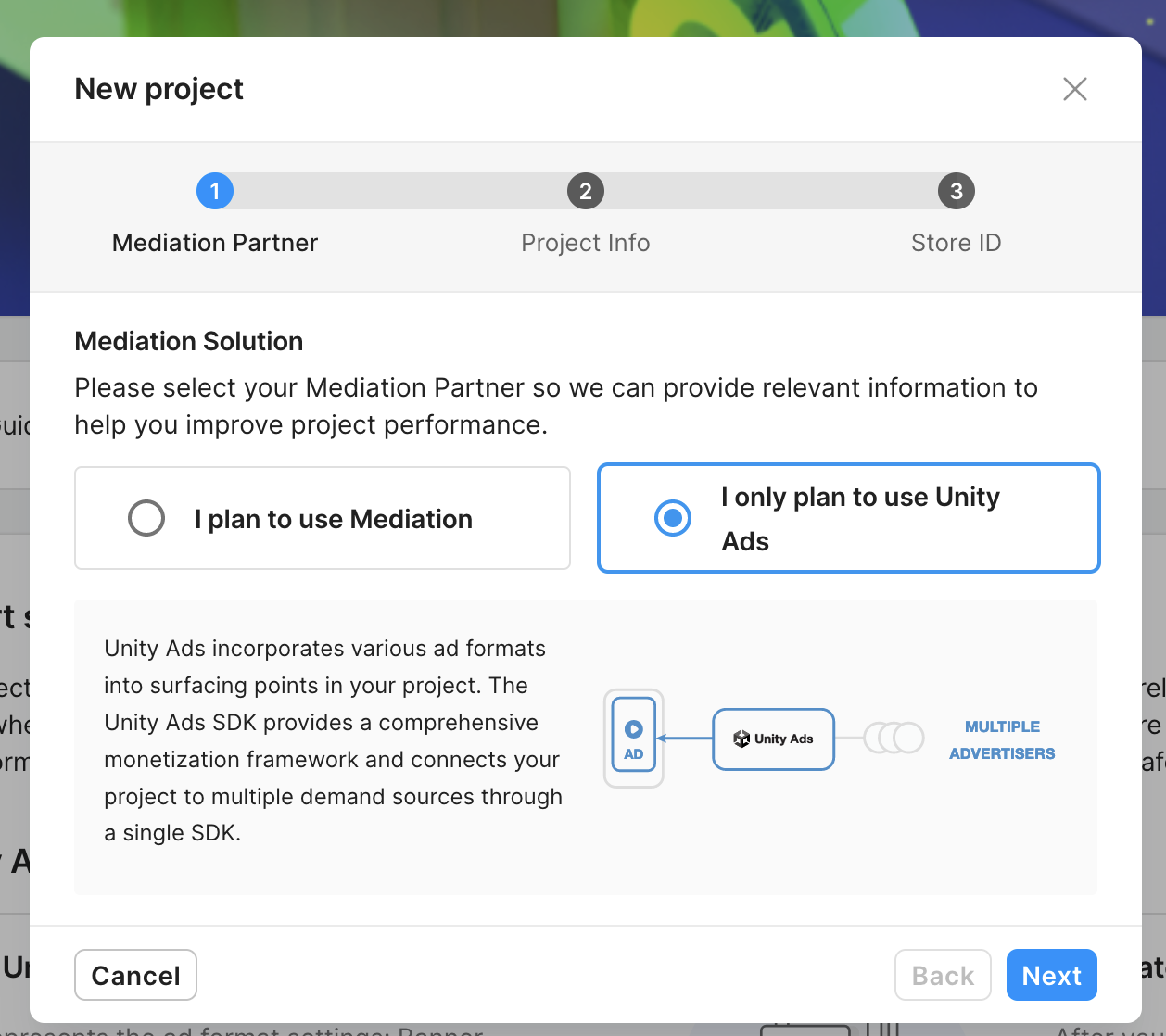Click the arrow pointing to the AD icon
1166x1036 pixels.
(x=684, y=739)
